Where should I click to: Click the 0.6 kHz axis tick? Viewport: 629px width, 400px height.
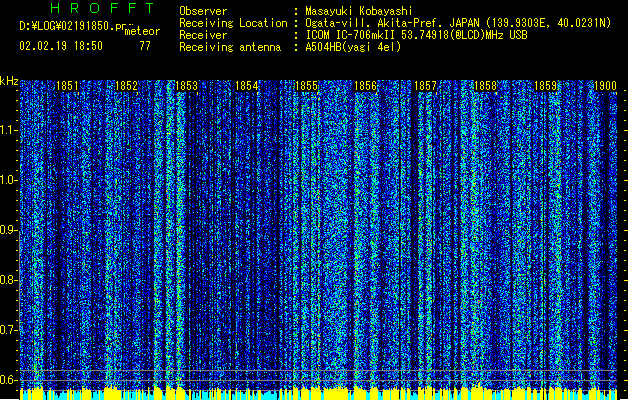8,380
